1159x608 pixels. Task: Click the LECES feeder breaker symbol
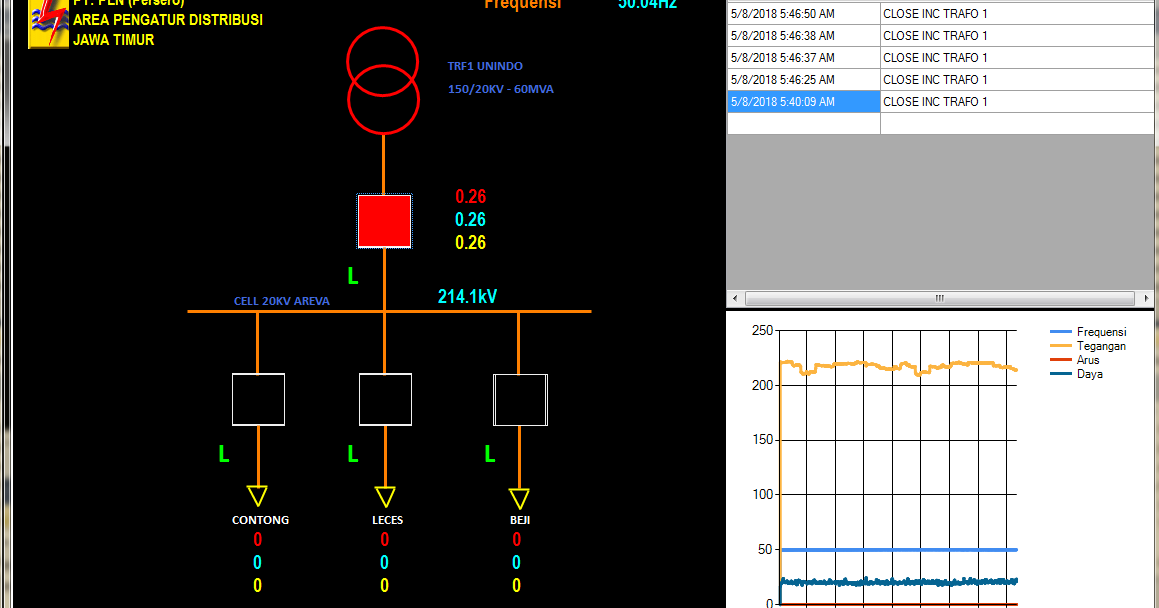385,398
